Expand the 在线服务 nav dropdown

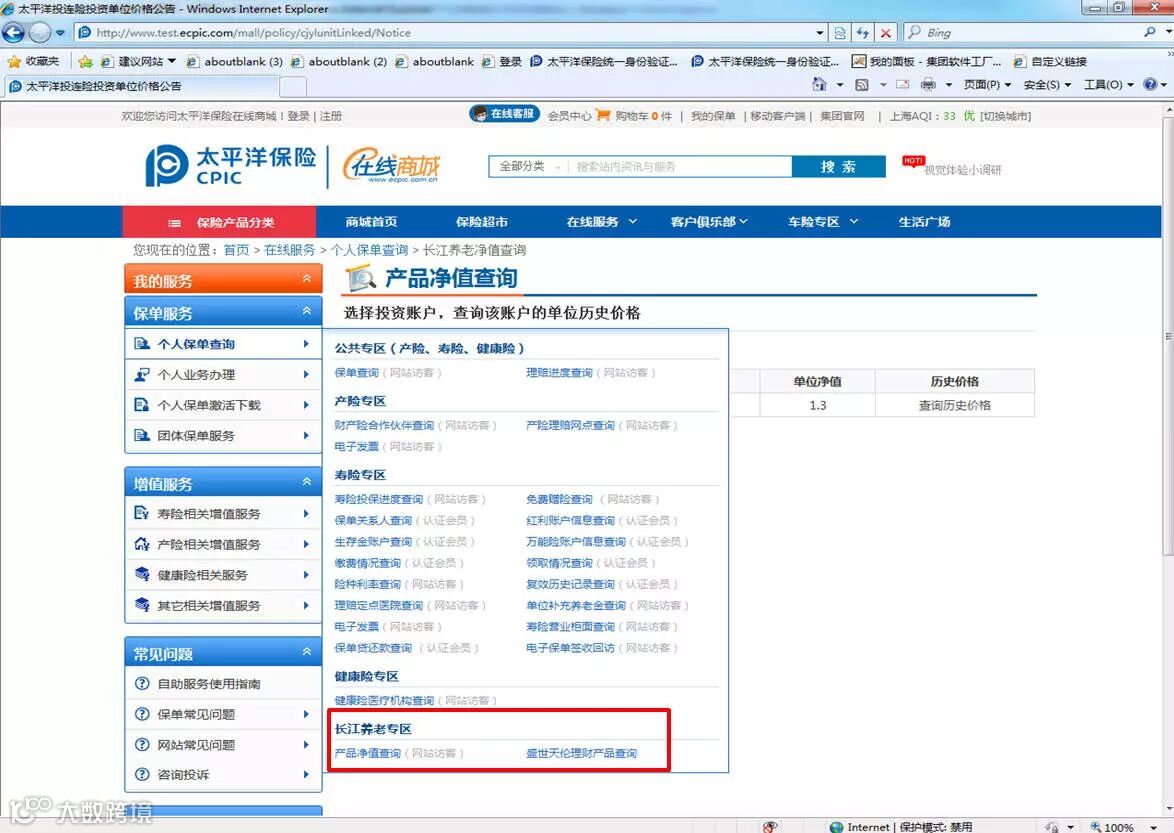(633, 222)
